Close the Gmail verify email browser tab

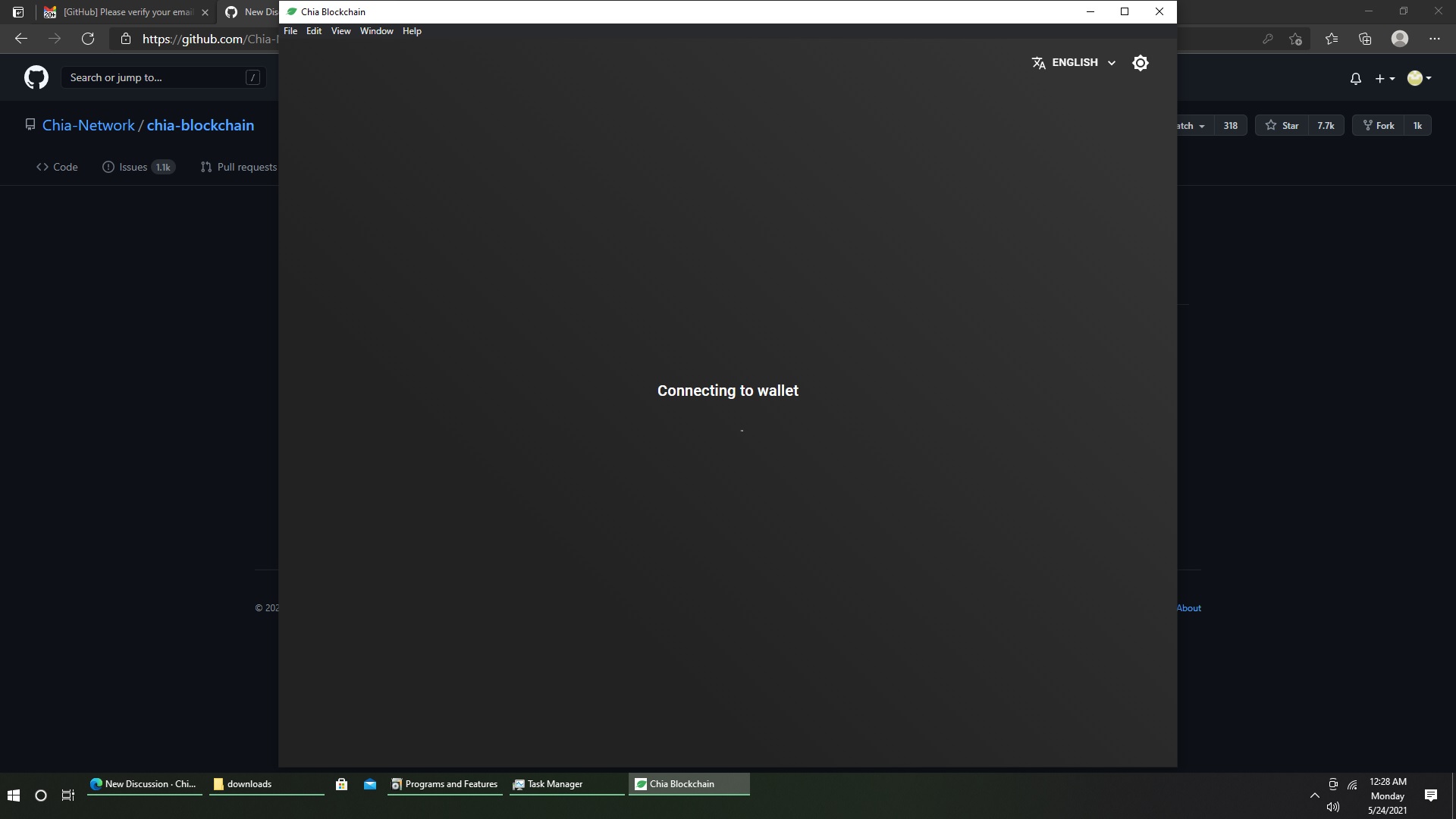[x=205, y=12]
